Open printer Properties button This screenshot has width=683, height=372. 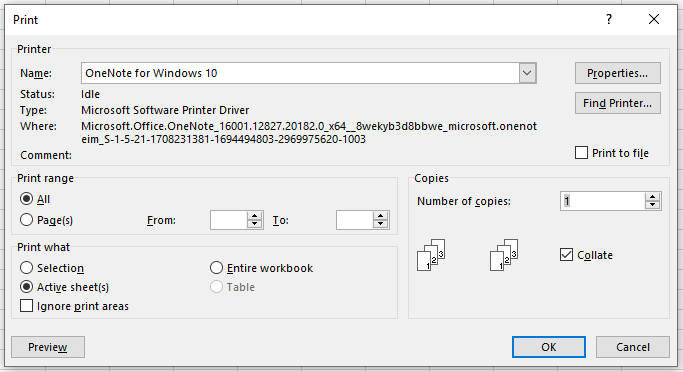click(618, 73)
